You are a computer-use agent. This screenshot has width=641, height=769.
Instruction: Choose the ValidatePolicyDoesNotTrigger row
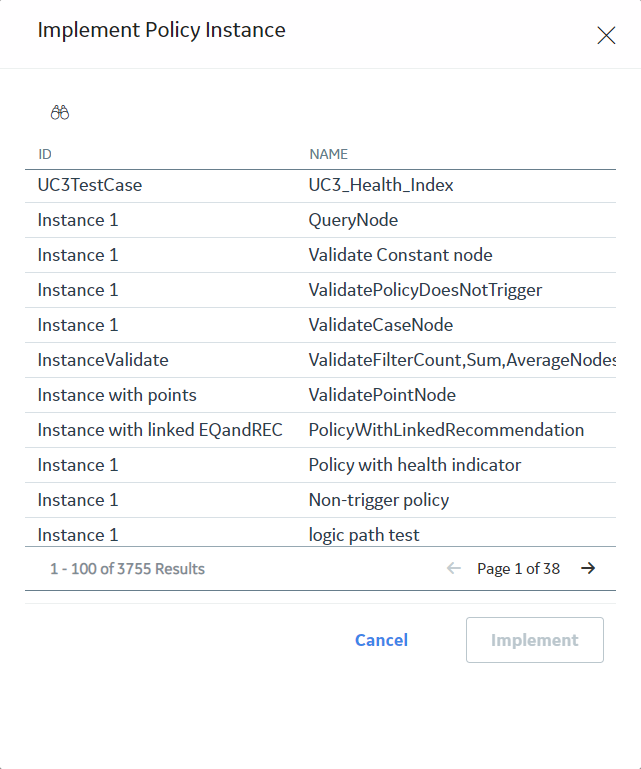tap(320, 290)
